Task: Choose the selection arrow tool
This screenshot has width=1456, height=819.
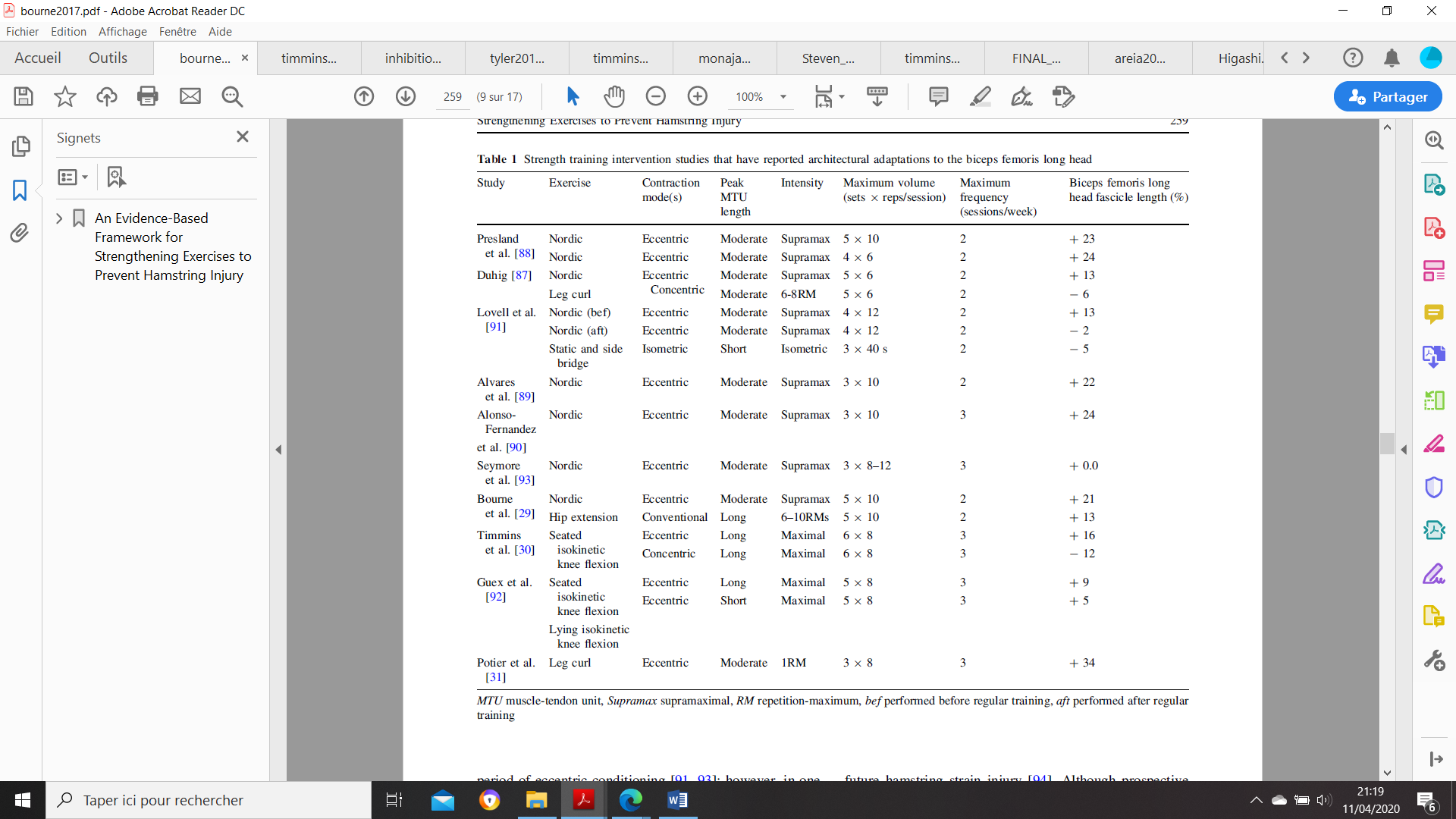Action: point(573,96)
